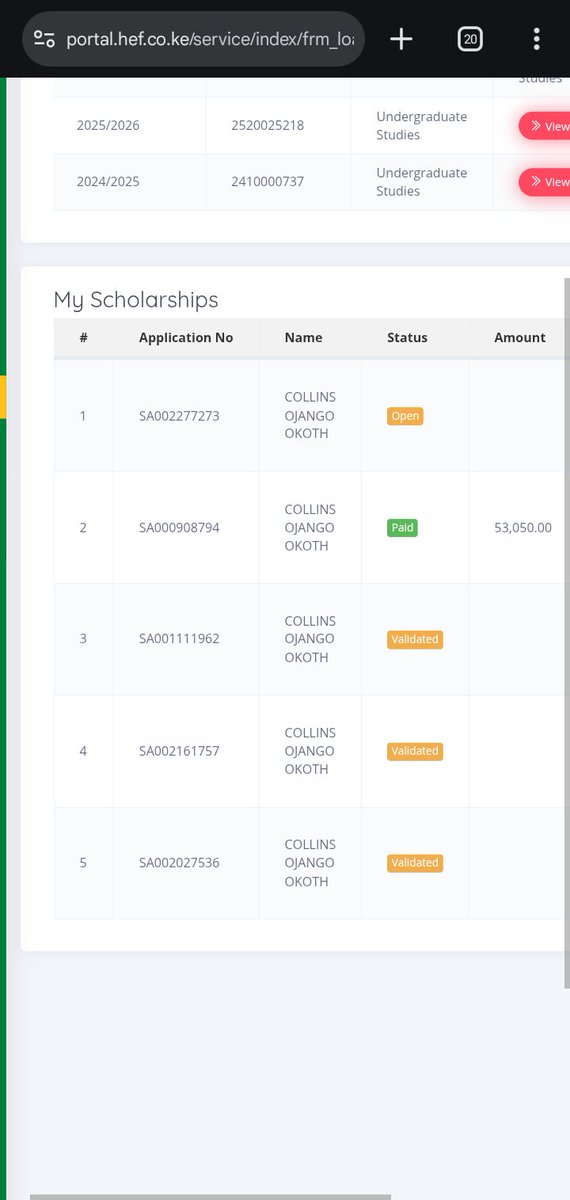Click Undergraduate Studies in 2024/2025 row

click(x=421, y=182)
